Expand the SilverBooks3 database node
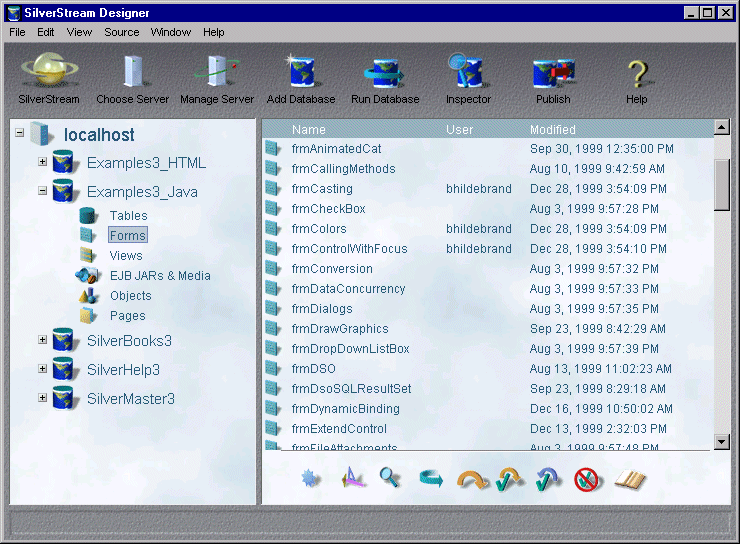740x544 pixels. click(x=42, y=339)
